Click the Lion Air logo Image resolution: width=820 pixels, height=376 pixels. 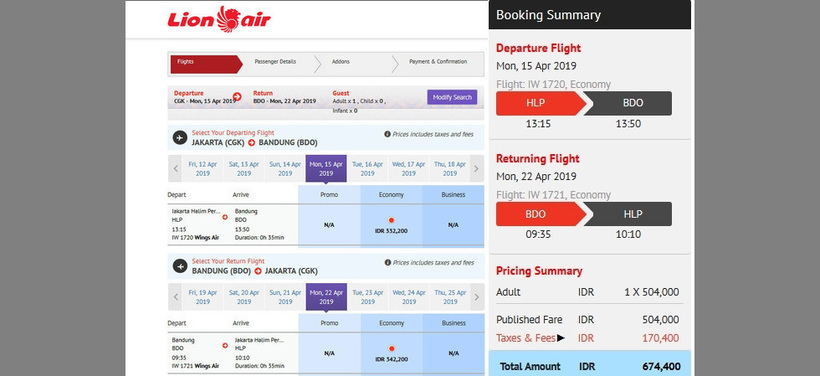click(x=219, y=19)
